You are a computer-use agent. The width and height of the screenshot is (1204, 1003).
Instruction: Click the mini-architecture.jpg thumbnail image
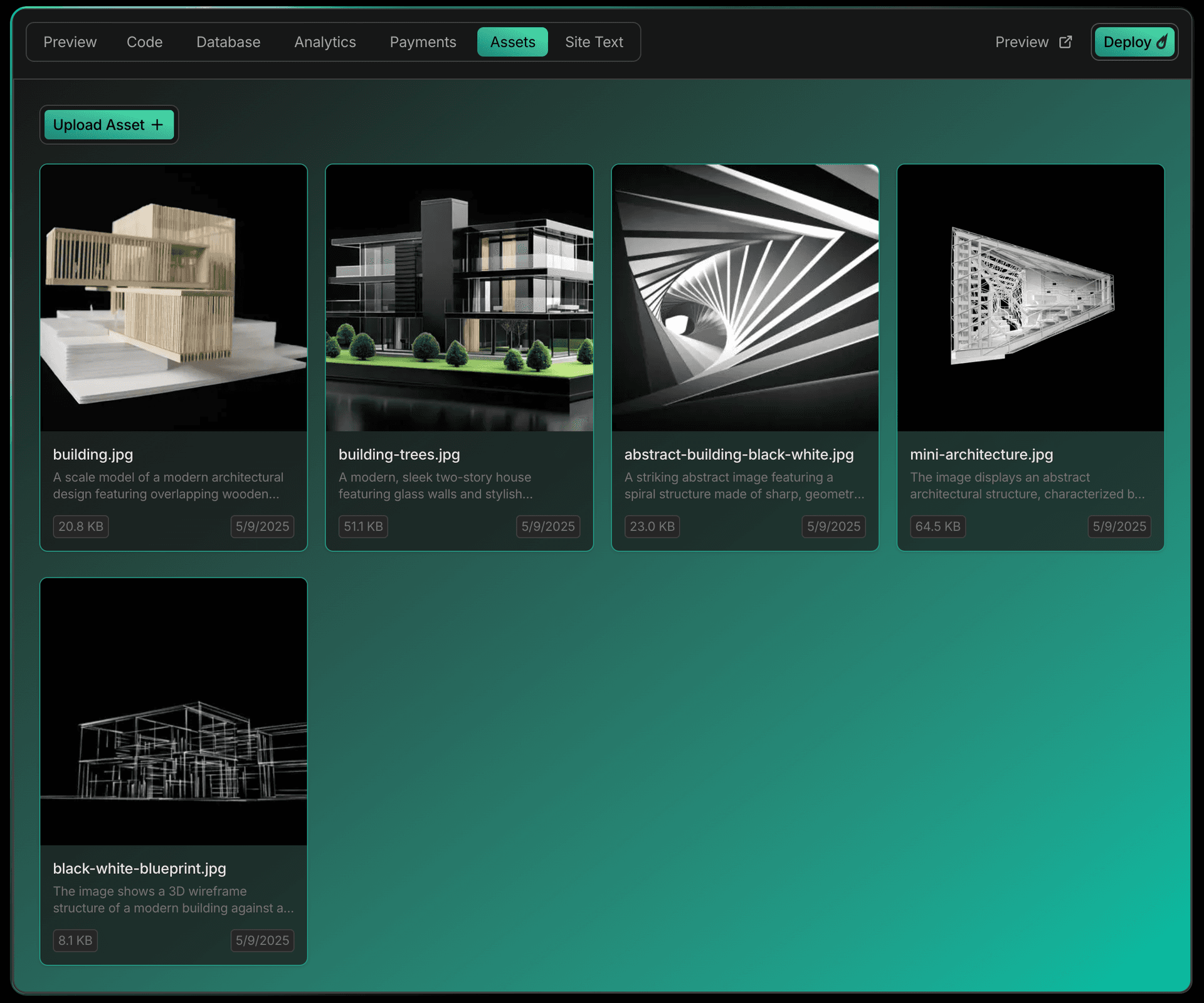tap(1030, 298)
